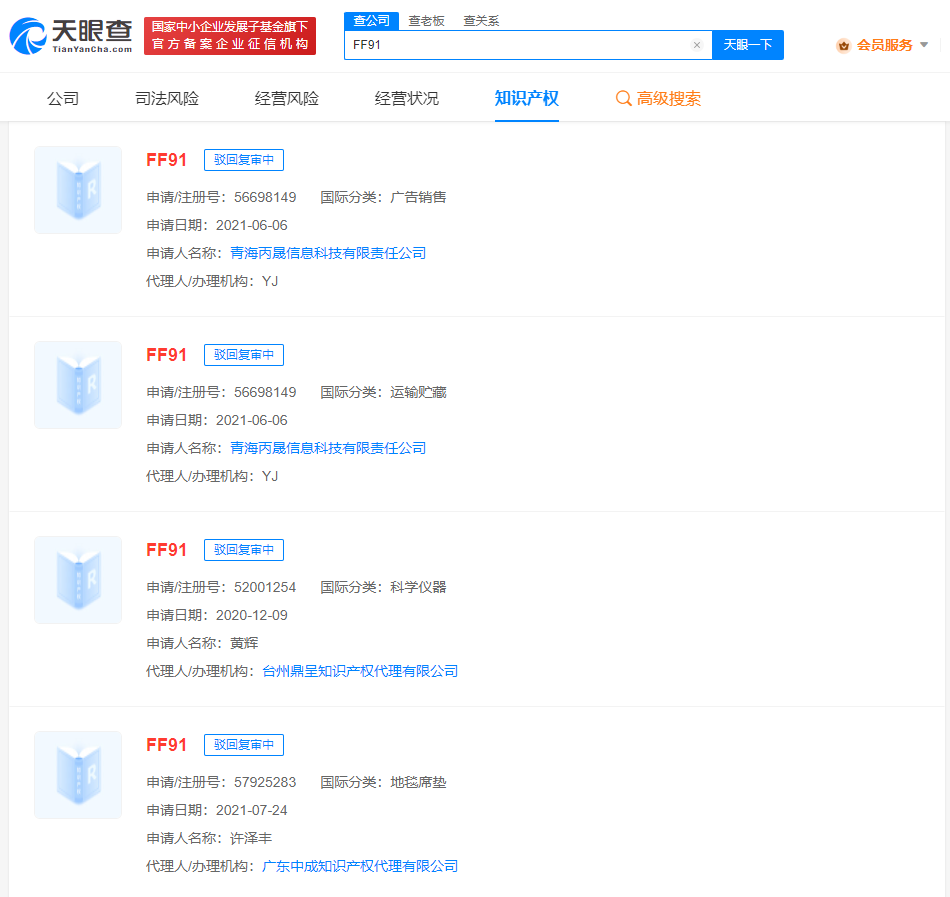The image size is (950, 897).
Task: Open the 地毯席垫 FF91 trademark image
Action: point(78,775)
